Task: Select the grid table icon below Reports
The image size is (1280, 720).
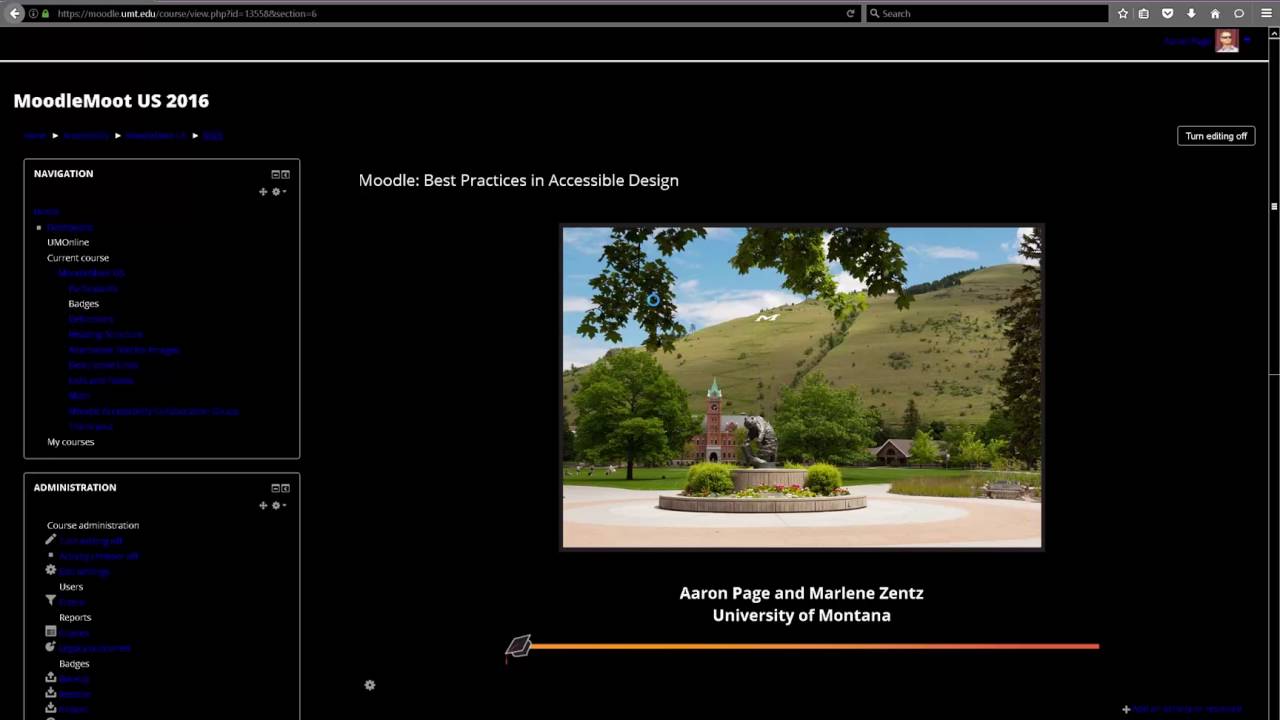Action: tap(51, 632)
